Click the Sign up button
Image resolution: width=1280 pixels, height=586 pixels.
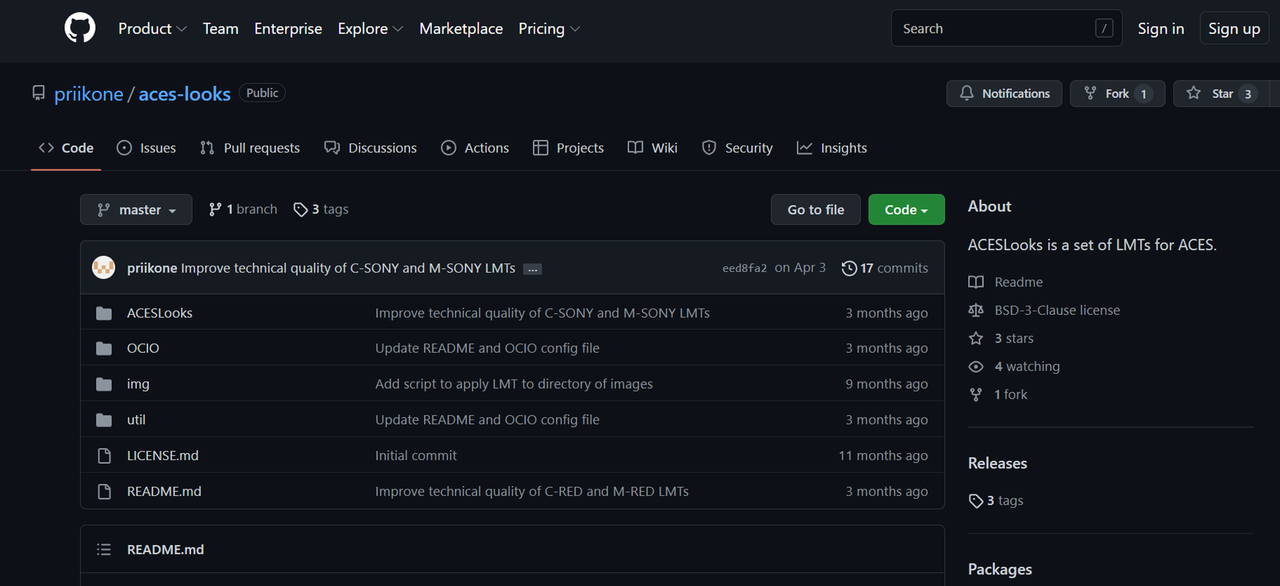[1234, 29]
